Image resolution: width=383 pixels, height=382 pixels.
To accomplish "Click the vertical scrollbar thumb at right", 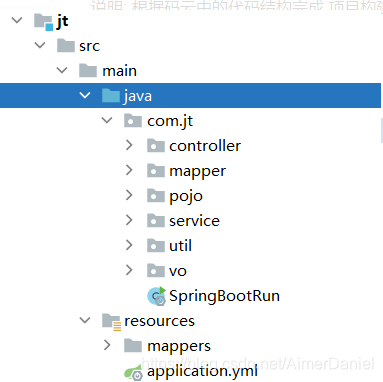I will pos(382,130).
